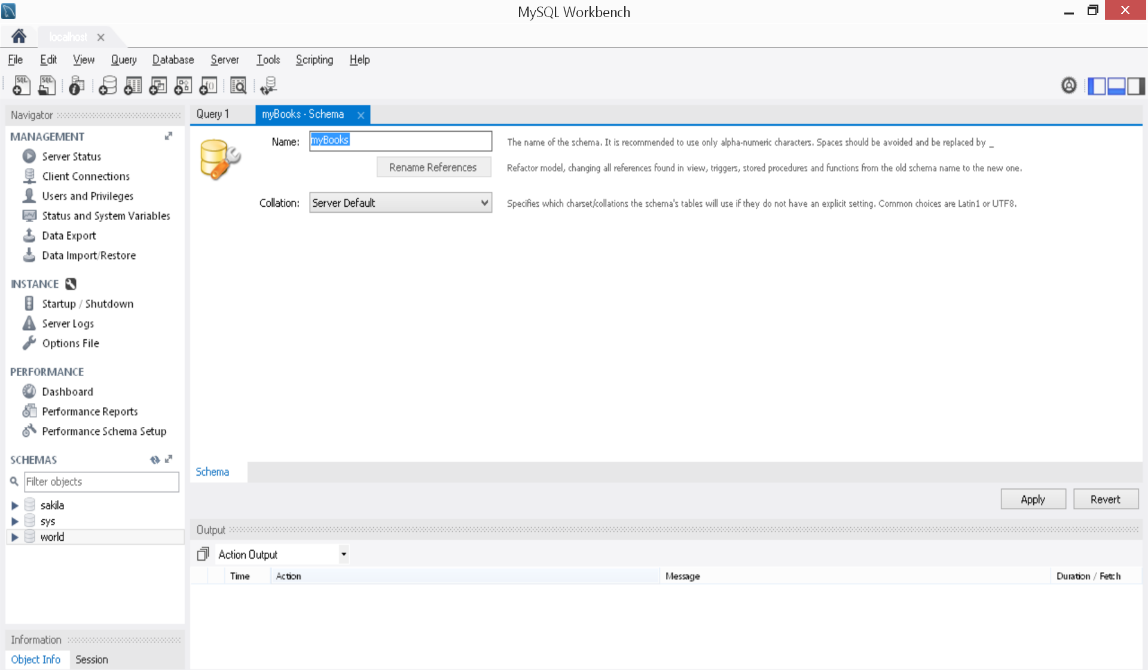Create a new view via toolbar icon
Image resolution: width=1148 pixels, height=670 pixels.
pos(157,86)
